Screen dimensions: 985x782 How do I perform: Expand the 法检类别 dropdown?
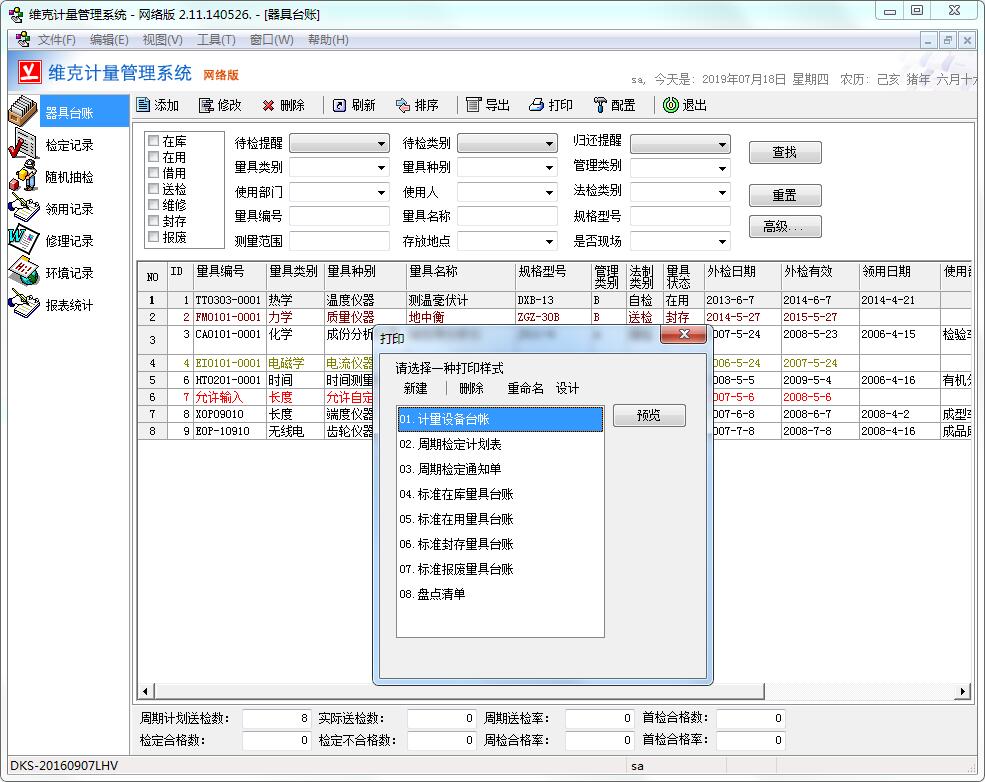722,192
